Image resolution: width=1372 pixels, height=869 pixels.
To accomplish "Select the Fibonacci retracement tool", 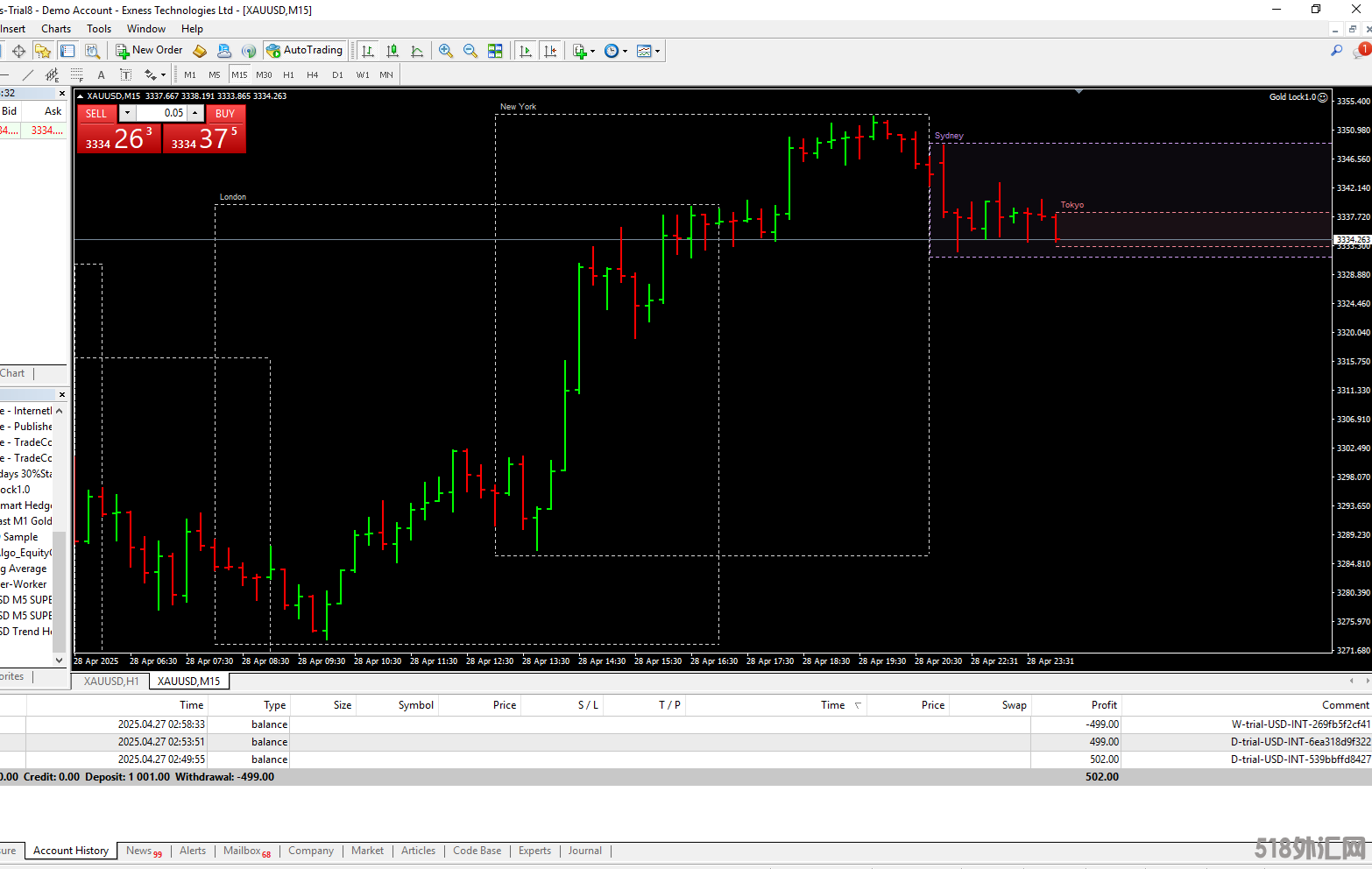I will pyautogui.click(x=77, y=74).
